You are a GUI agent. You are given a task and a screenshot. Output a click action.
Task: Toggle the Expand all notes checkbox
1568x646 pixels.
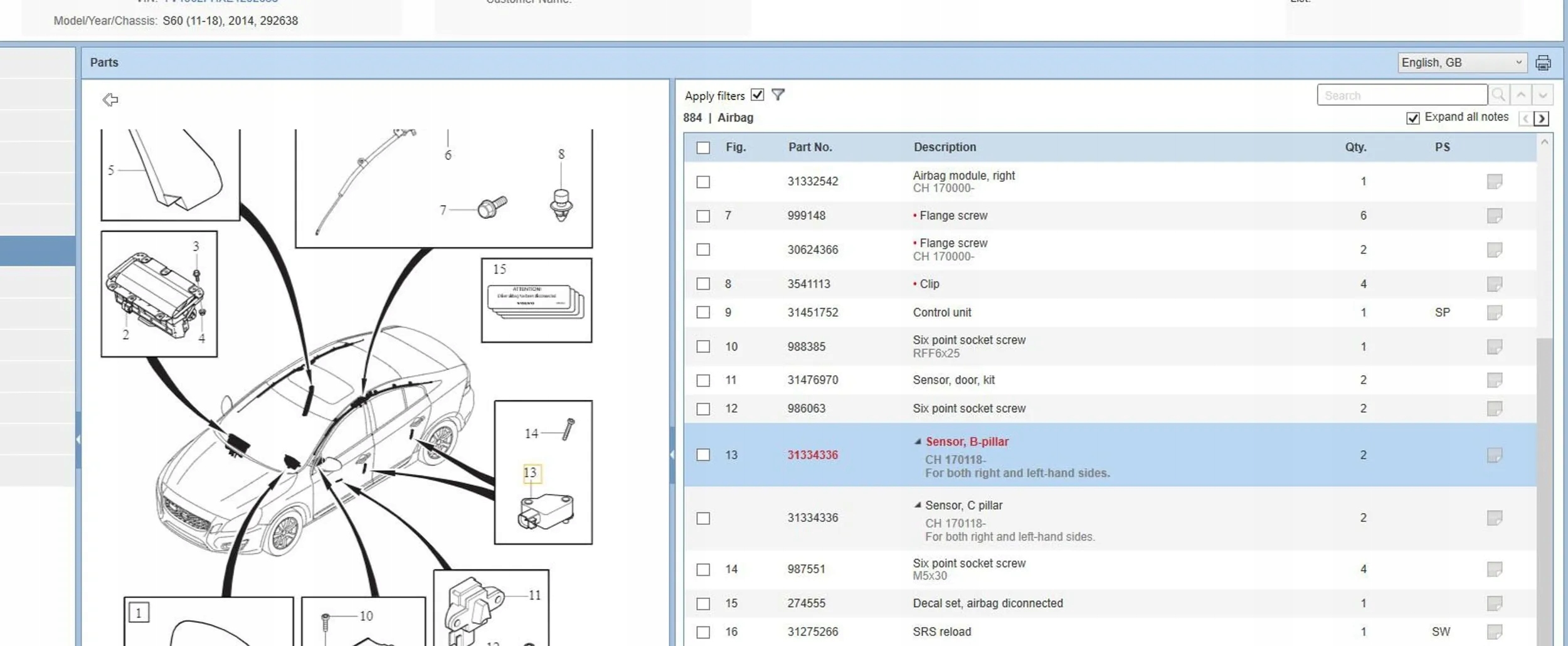(x=1413, y=118)
